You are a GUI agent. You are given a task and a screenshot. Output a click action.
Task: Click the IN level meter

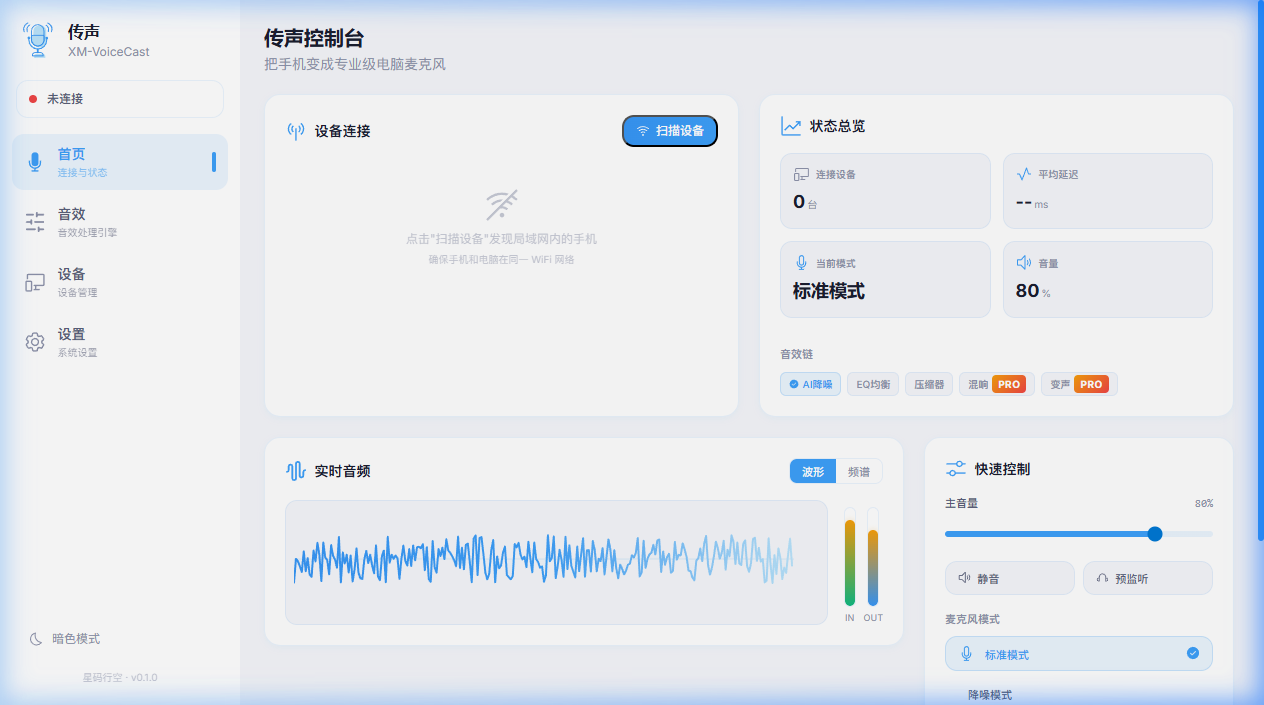pos(850,557)
